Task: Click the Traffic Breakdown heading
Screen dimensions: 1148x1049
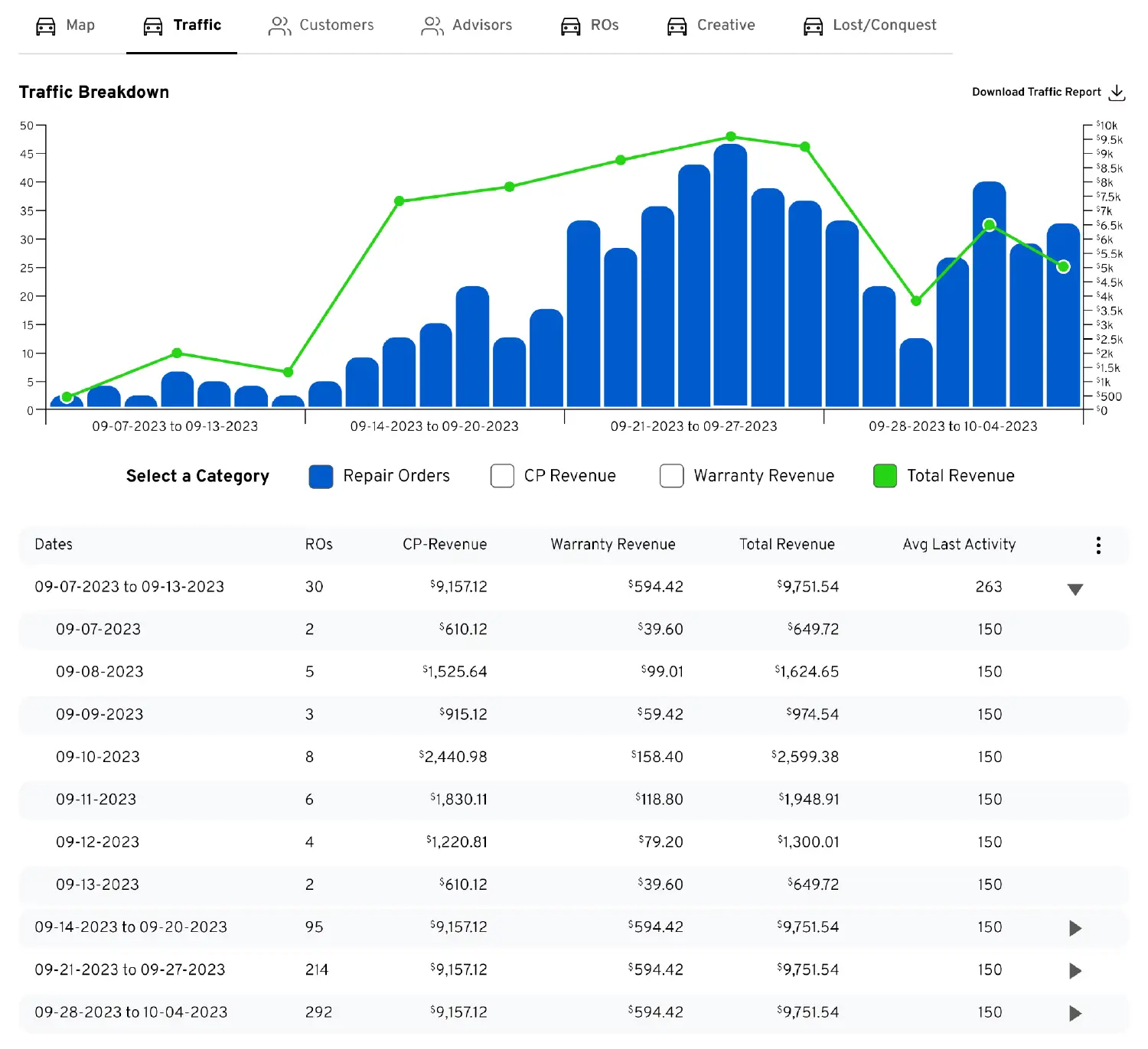Action: [x=94, y=92]
